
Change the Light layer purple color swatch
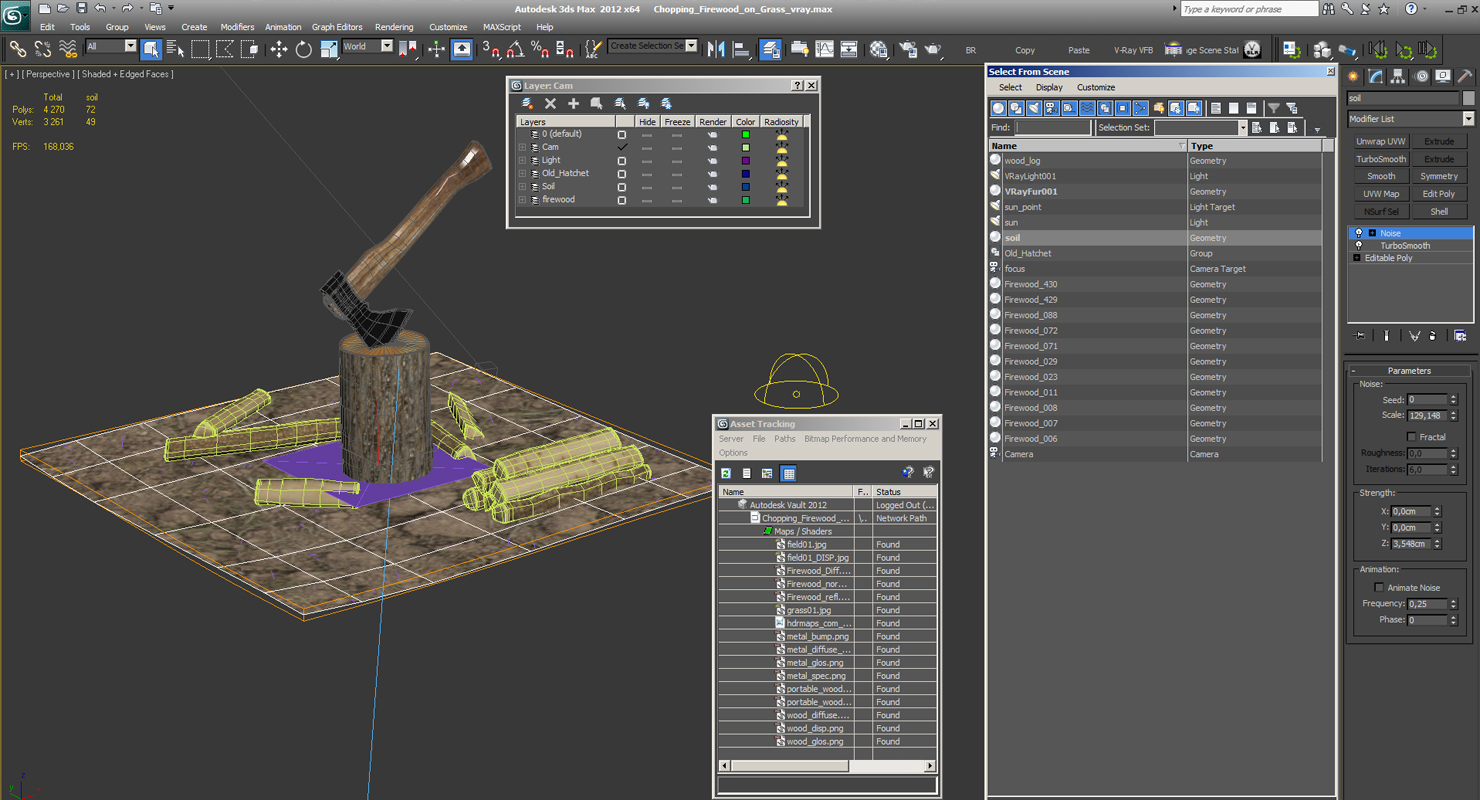point(745,160)
